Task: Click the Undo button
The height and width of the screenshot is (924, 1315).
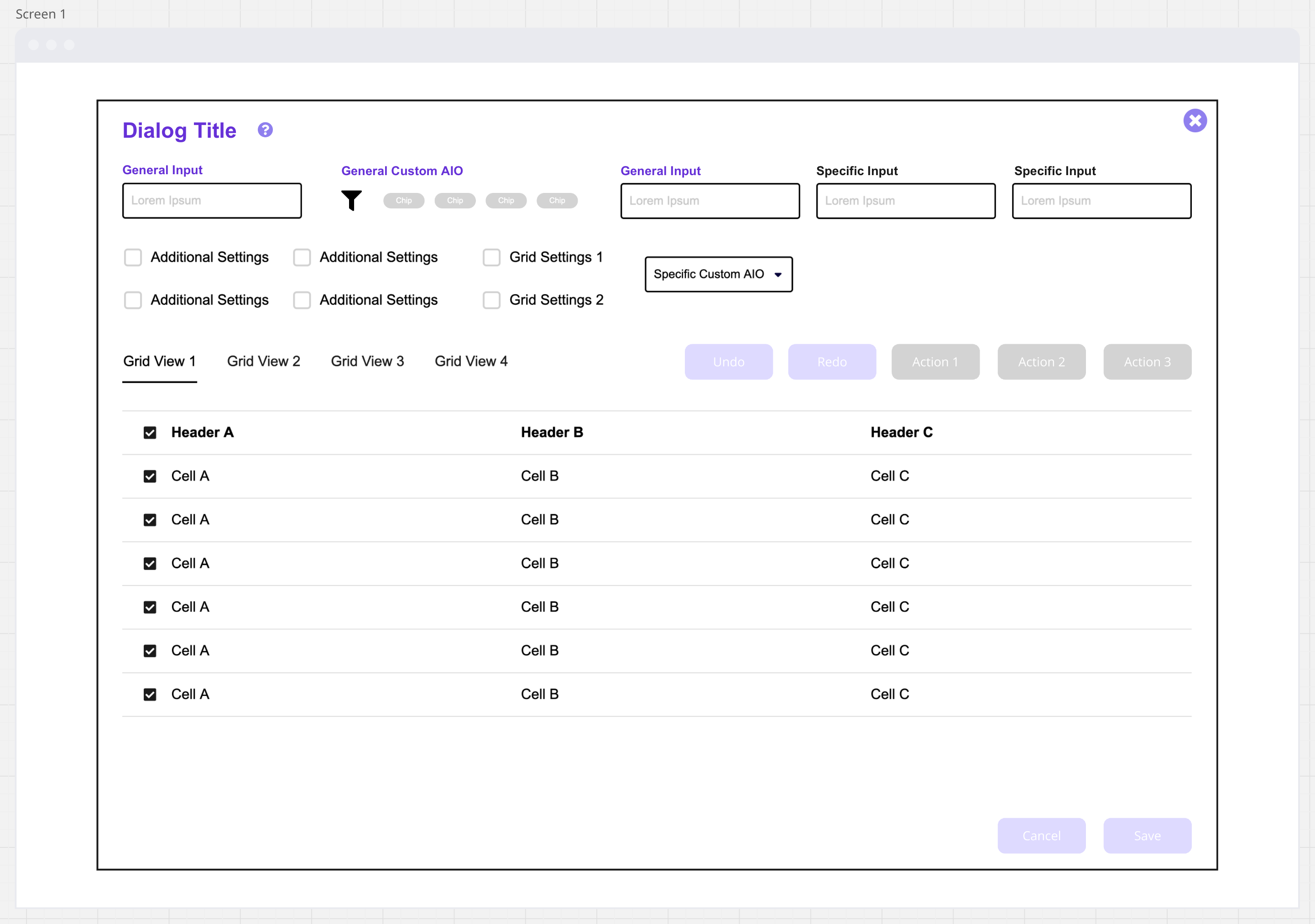Action: [x=729, y=362]
